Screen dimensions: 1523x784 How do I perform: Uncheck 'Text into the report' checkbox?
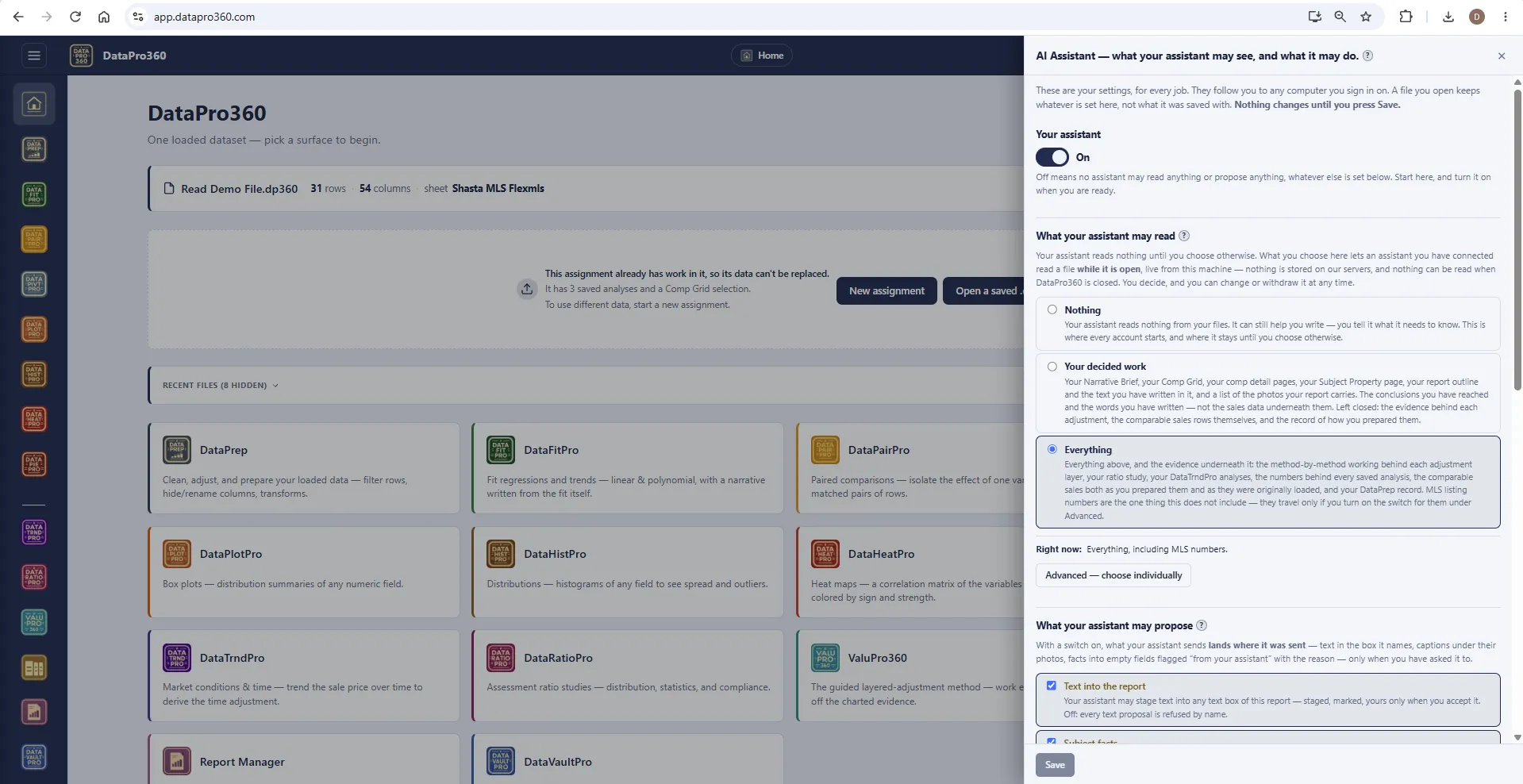pyautogui.click(x=1052, y=686)
